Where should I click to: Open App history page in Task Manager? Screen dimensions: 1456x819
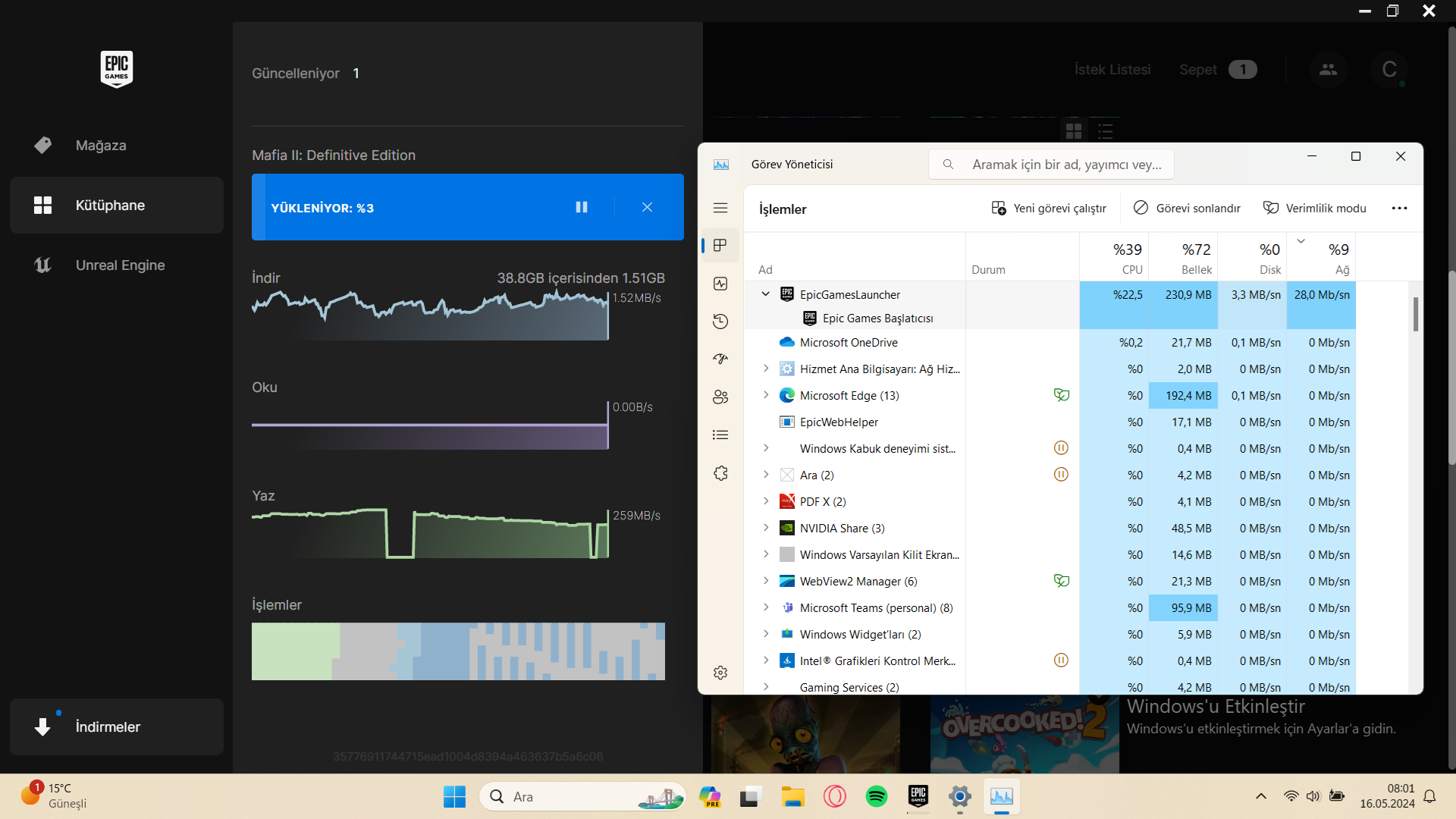coord(720,322)
